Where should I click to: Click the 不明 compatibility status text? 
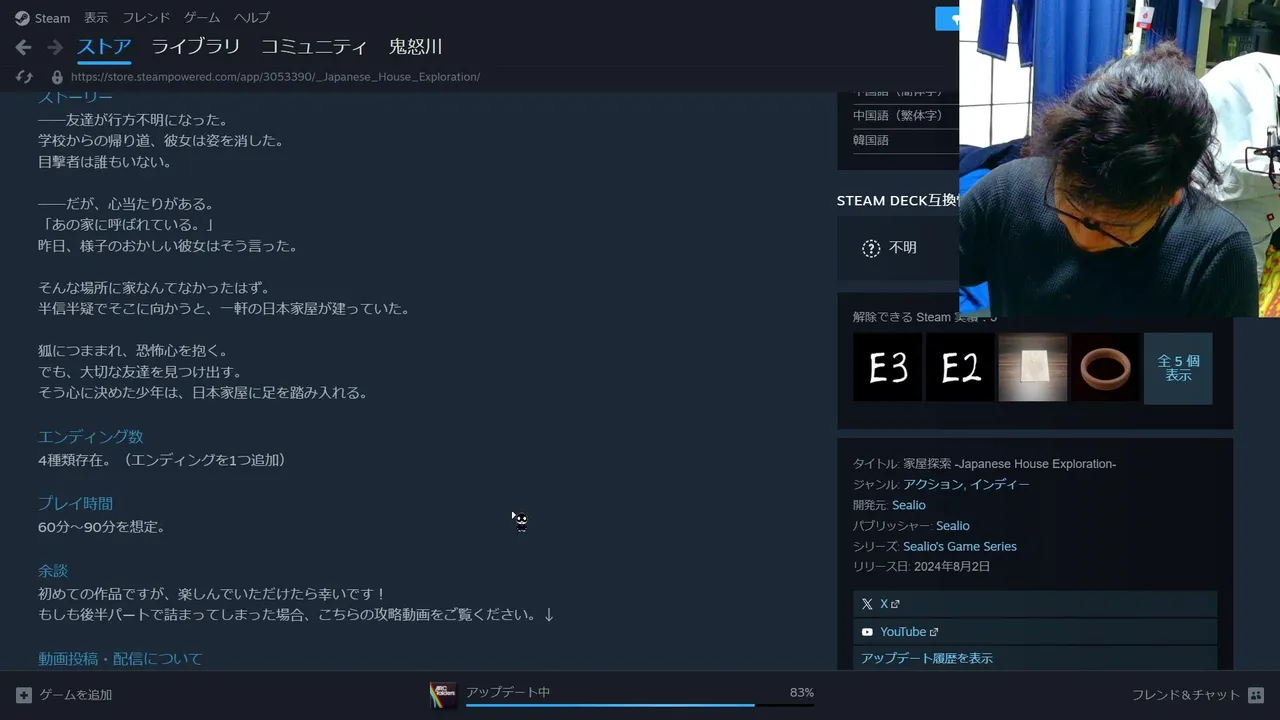pyautogui.click(x=903, y=248)
